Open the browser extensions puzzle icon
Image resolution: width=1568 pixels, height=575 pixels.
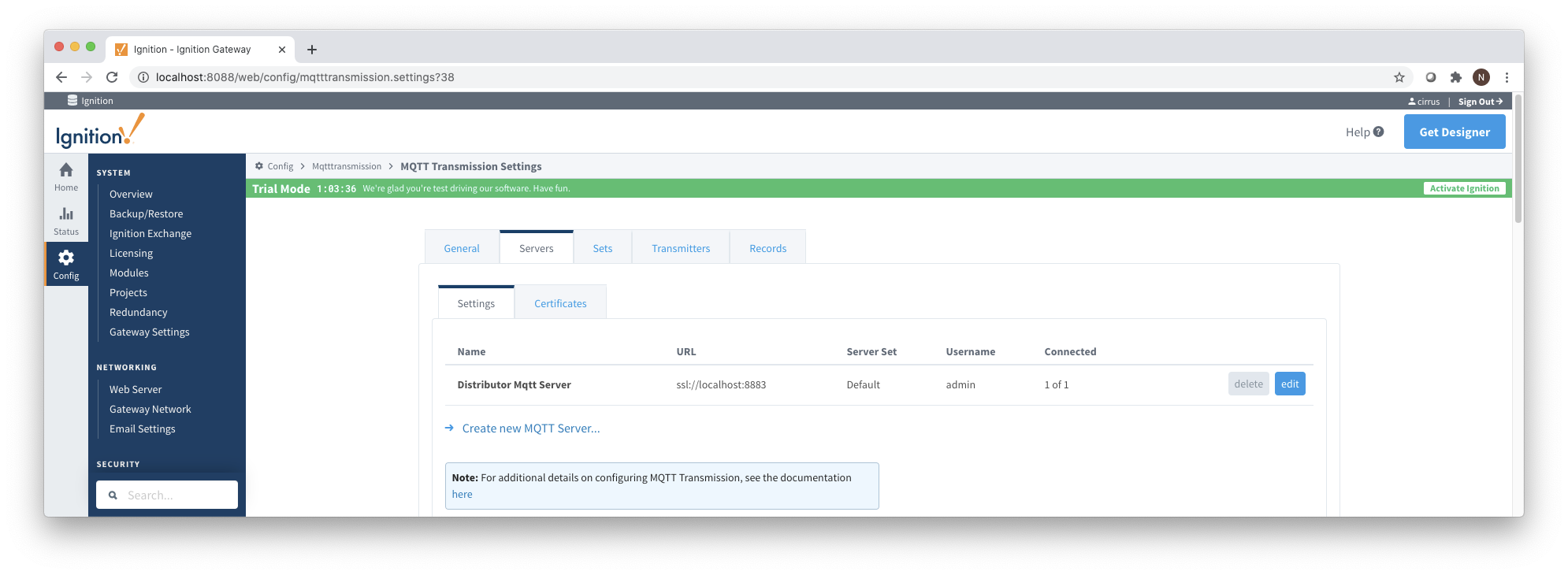1456,77
